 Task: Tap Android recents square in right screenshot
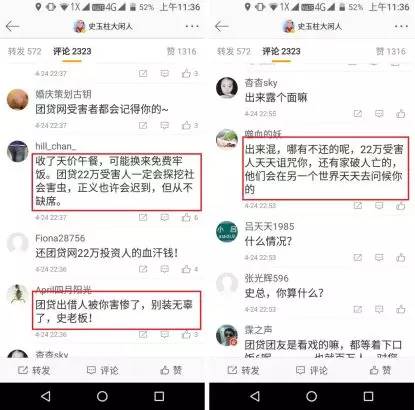pos(368,396)
